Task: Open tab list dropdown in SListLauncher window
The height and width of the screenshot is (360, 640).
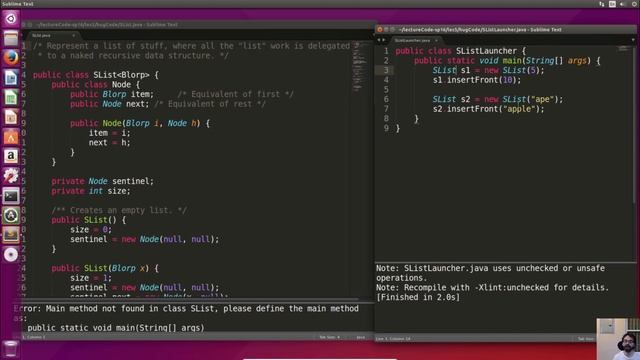Action: tap(633, 40)
